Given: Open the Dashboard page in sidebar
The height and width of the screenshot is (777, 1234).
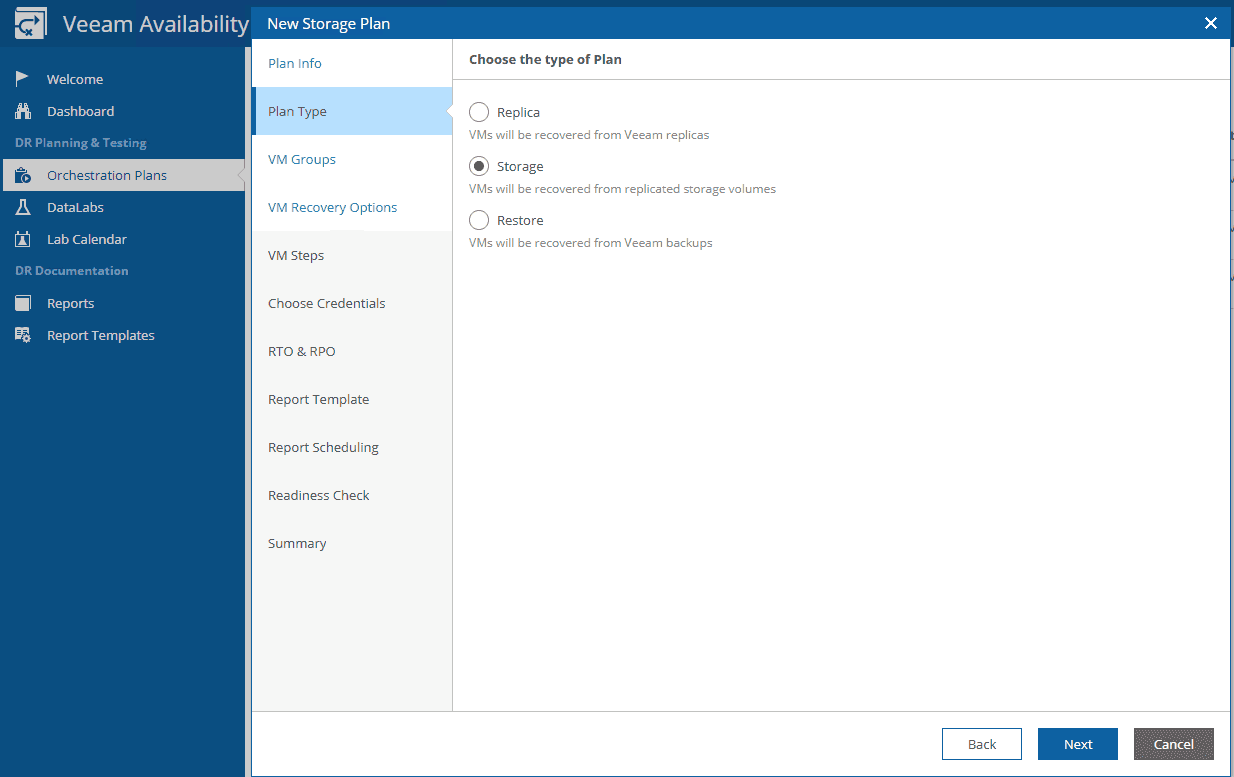Looking at the screenshot, I should click(x=122, y=111).
